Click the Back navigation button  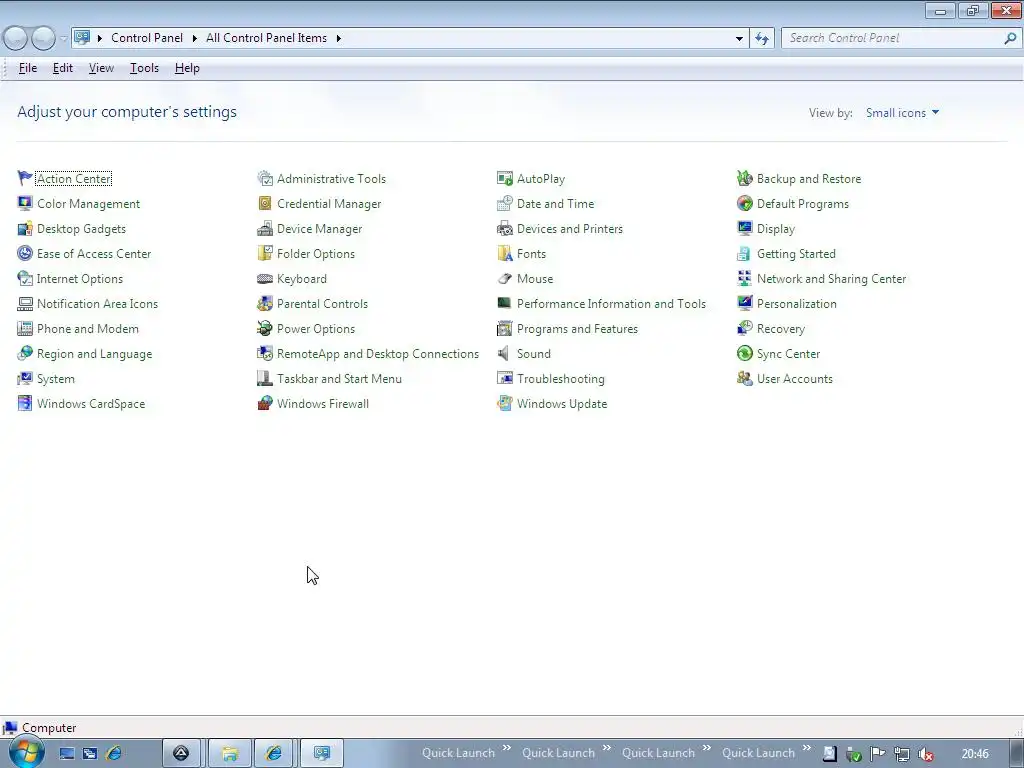pos(15,39)
